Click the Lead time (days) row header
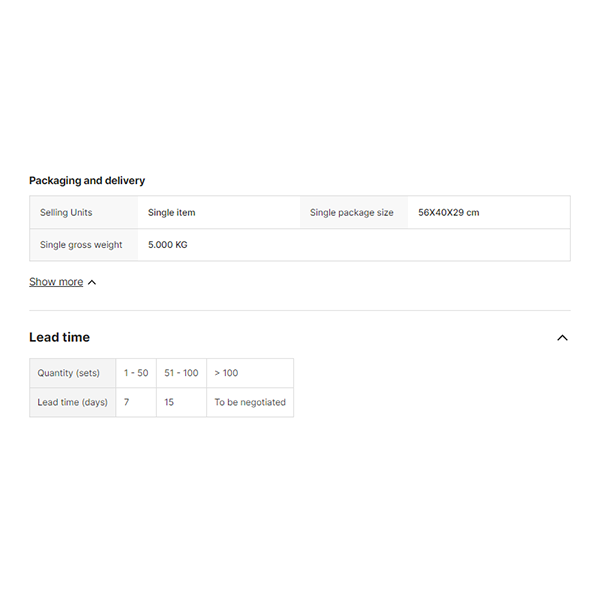The height and width of the screenshot is (600, 600). coord(72,402)
